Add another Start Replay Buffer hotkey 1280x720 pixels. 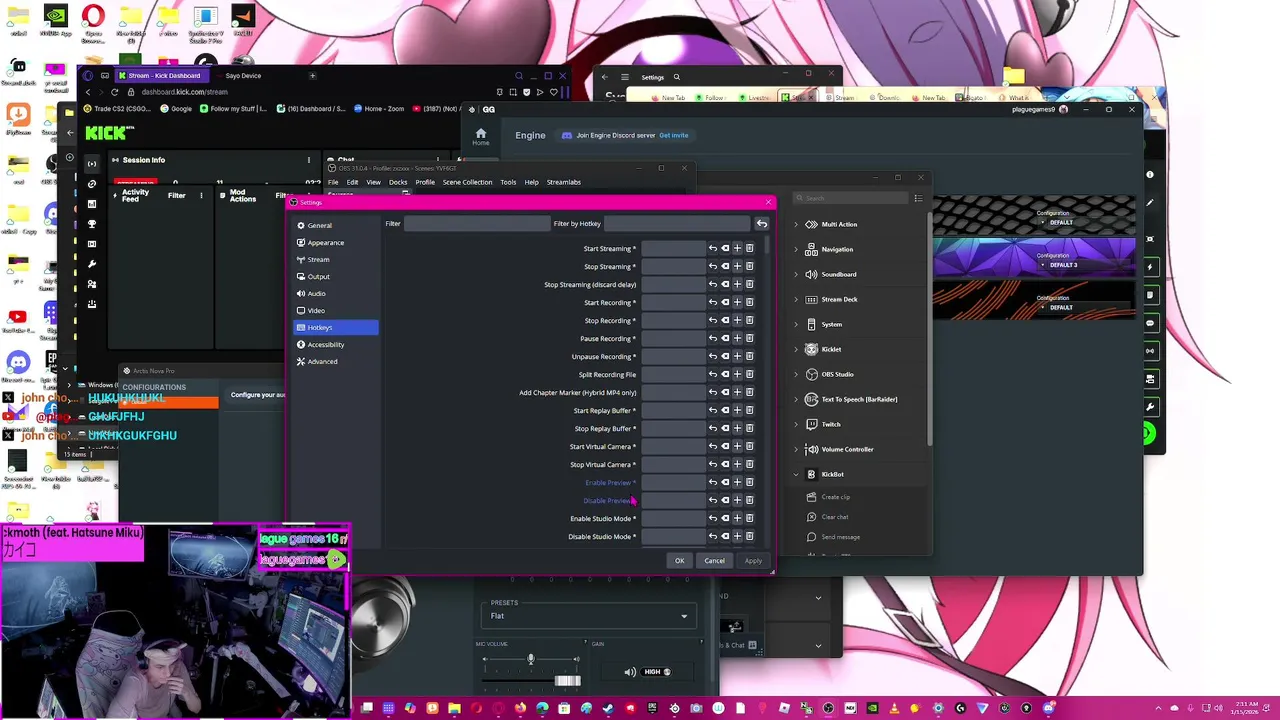click(737, 410)
